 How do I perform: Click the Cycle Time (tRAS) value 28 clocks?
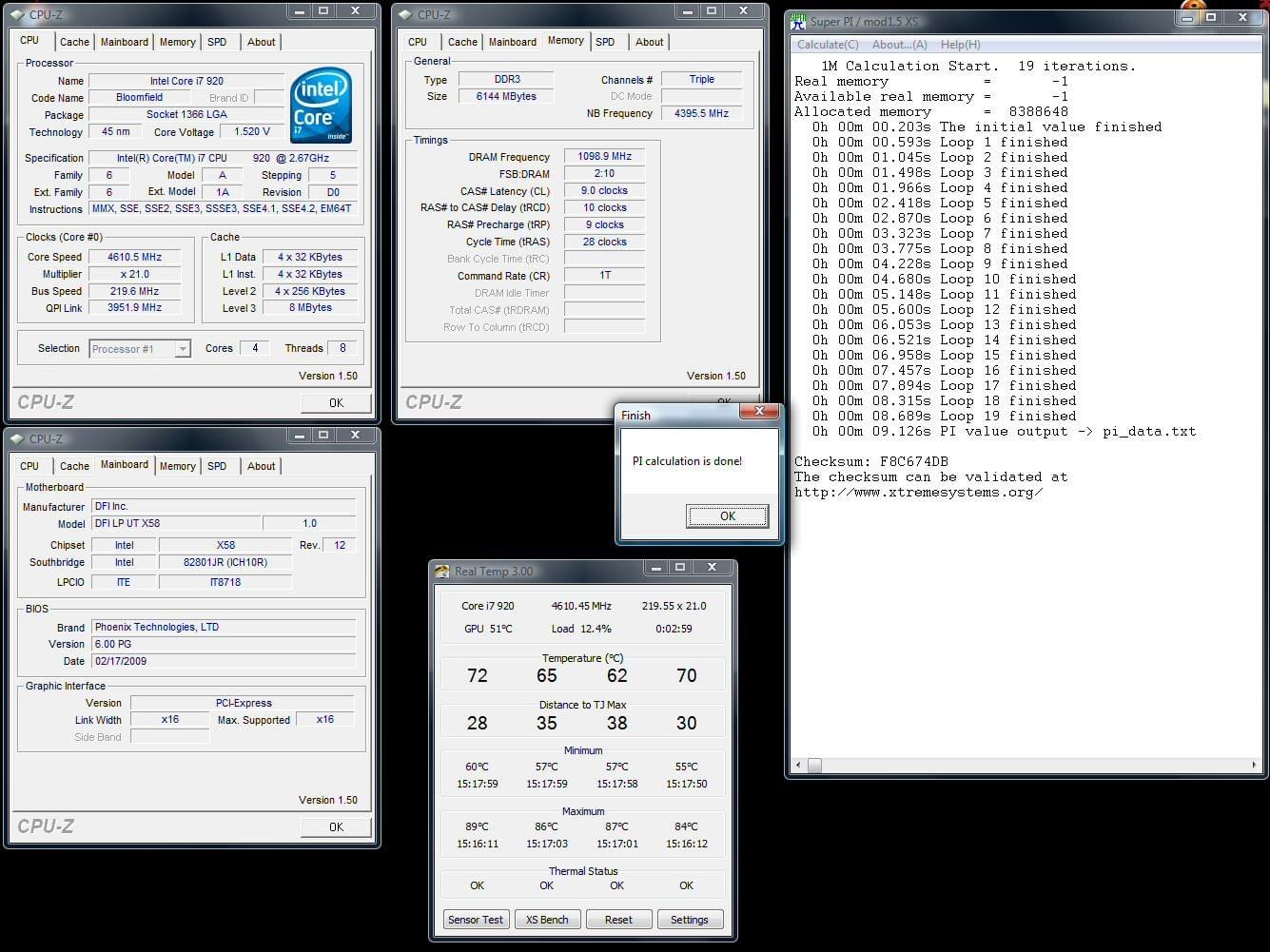coord(604,243)
